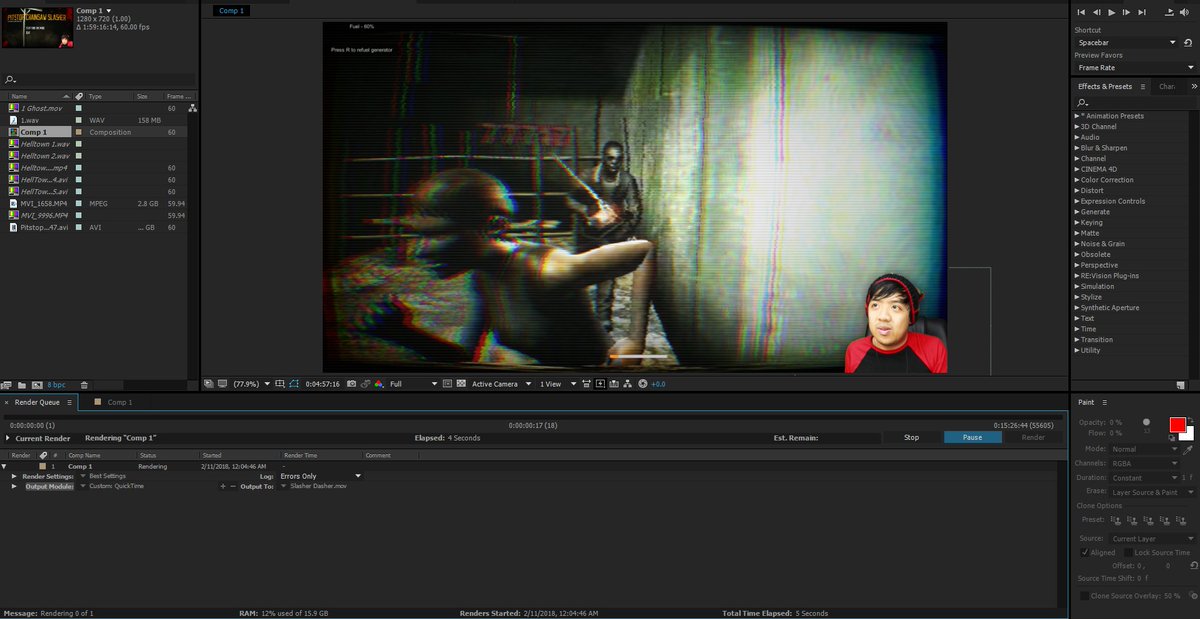
Task: Open the Preview Favors Frame Rate dropdown
Action: click(1134, 68)
